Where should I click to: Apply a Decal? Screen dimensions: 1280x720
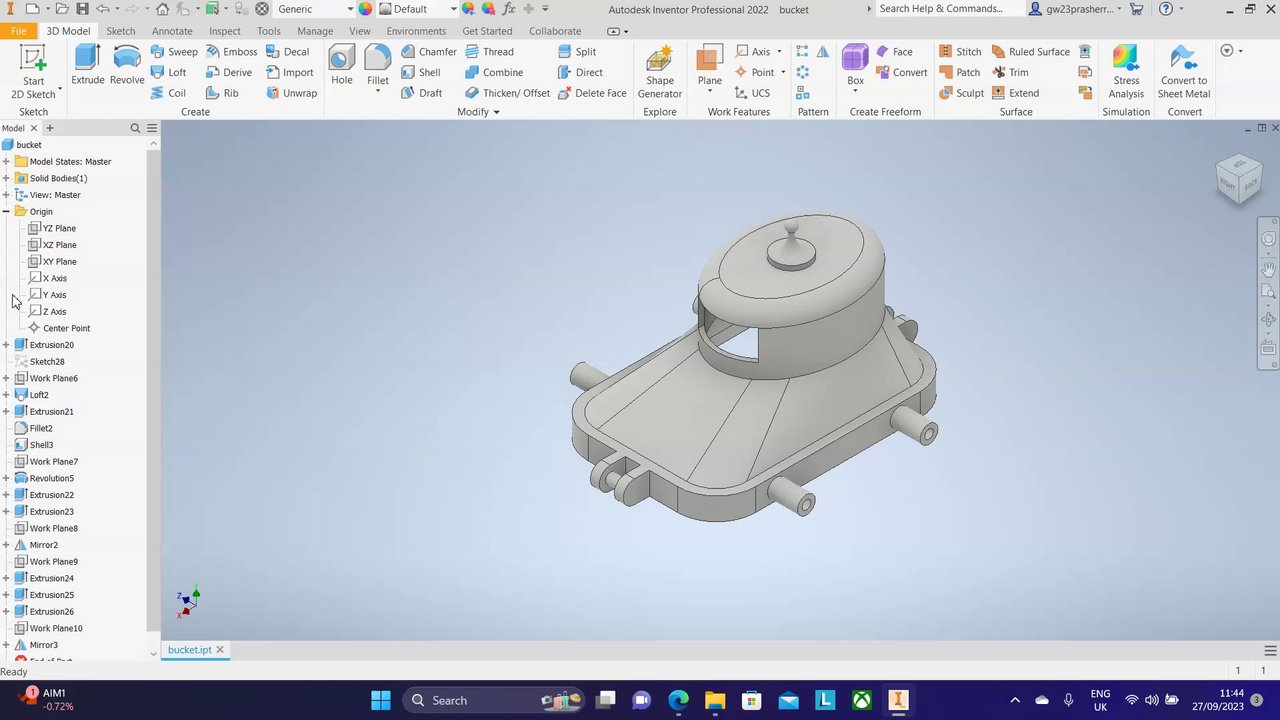(287, 52)
